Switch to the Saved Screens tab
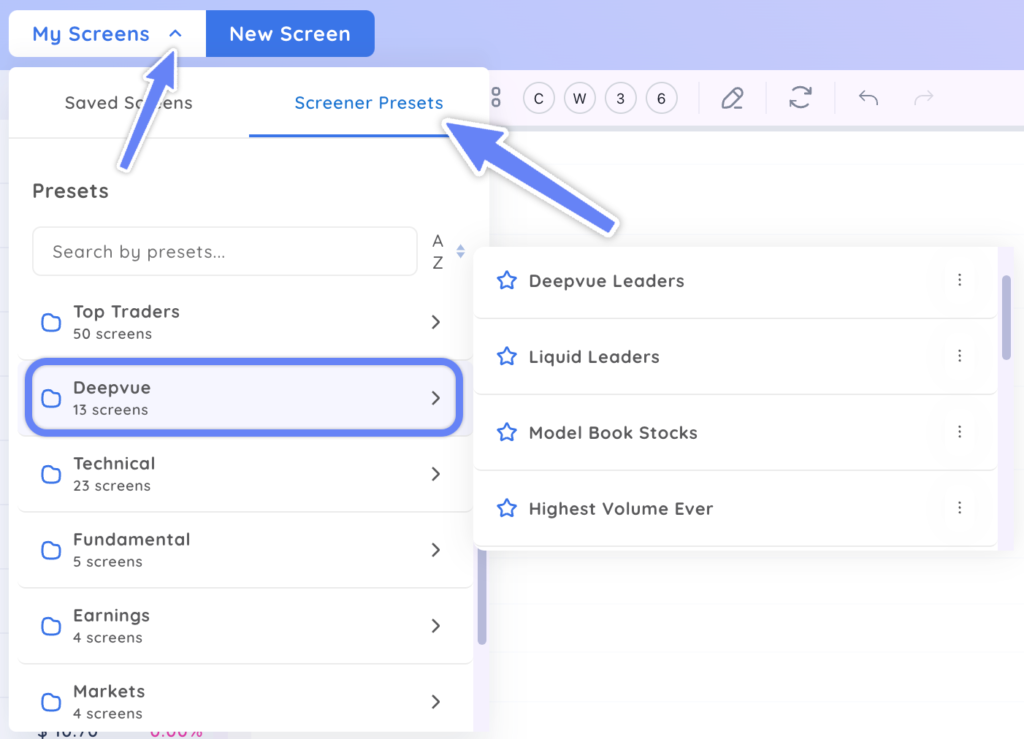1024x739 pixels. (128, 103)
